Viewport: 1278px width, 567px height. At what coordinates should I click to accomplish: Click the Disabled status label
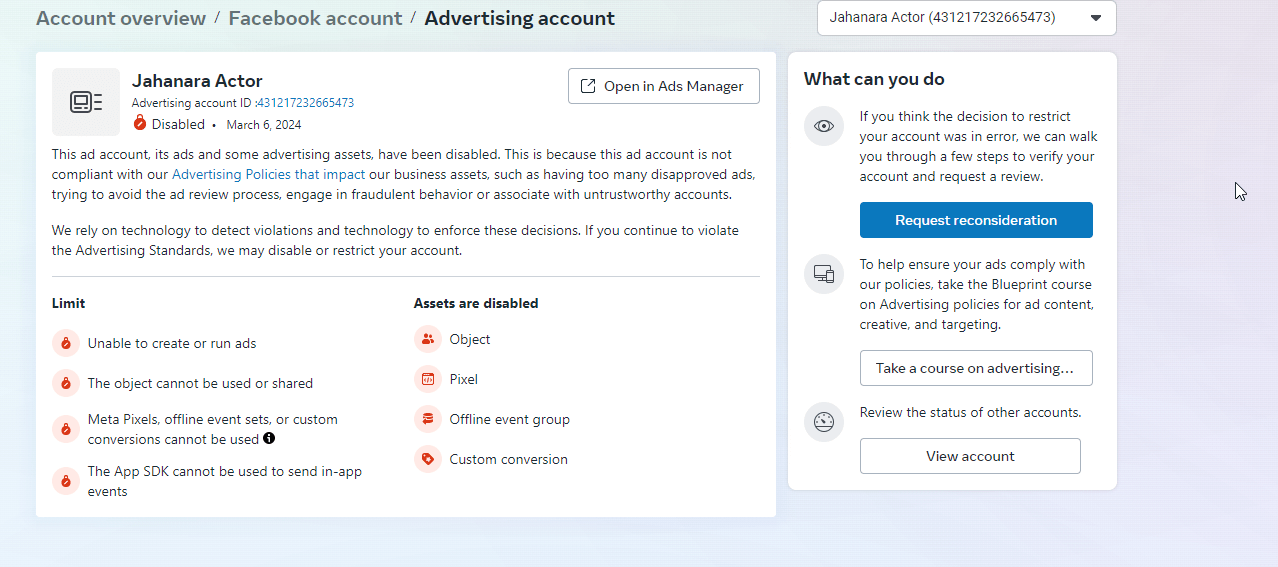(178, 125)
